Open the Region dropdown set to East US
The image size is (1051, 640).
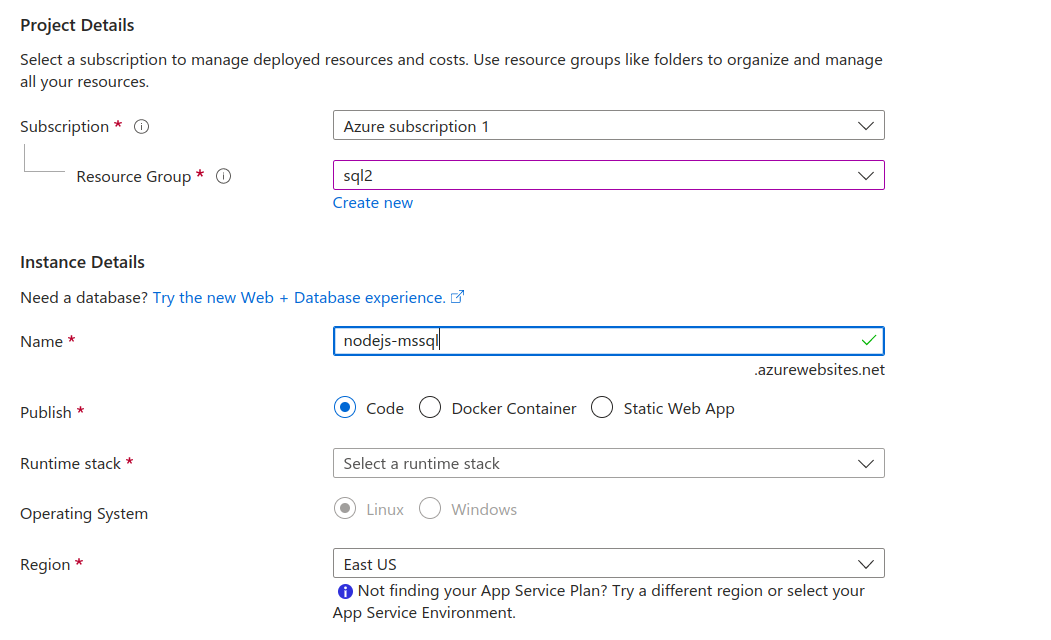[x=608, y=564]
